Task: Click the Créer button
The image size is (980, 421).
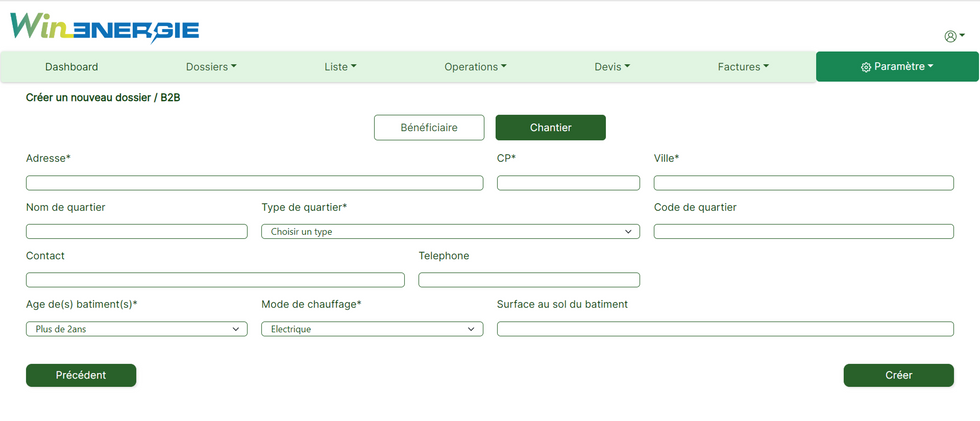Action: pyautogui.click(x=898, y=375)
